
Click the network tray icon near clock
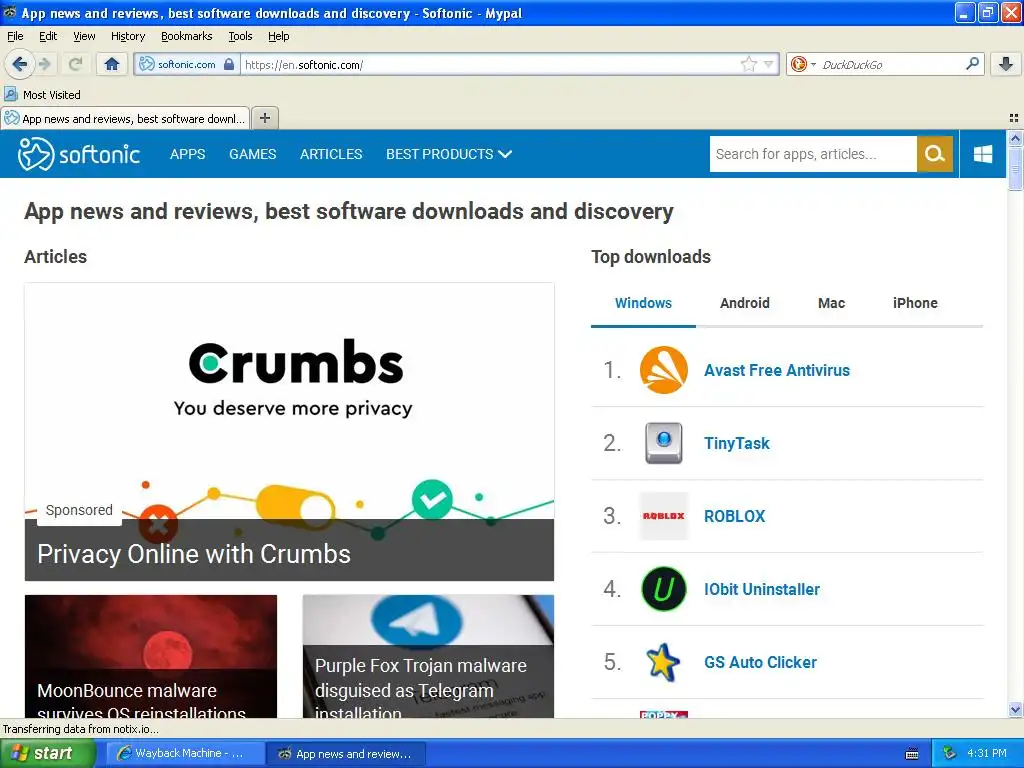tap(950, 753)
